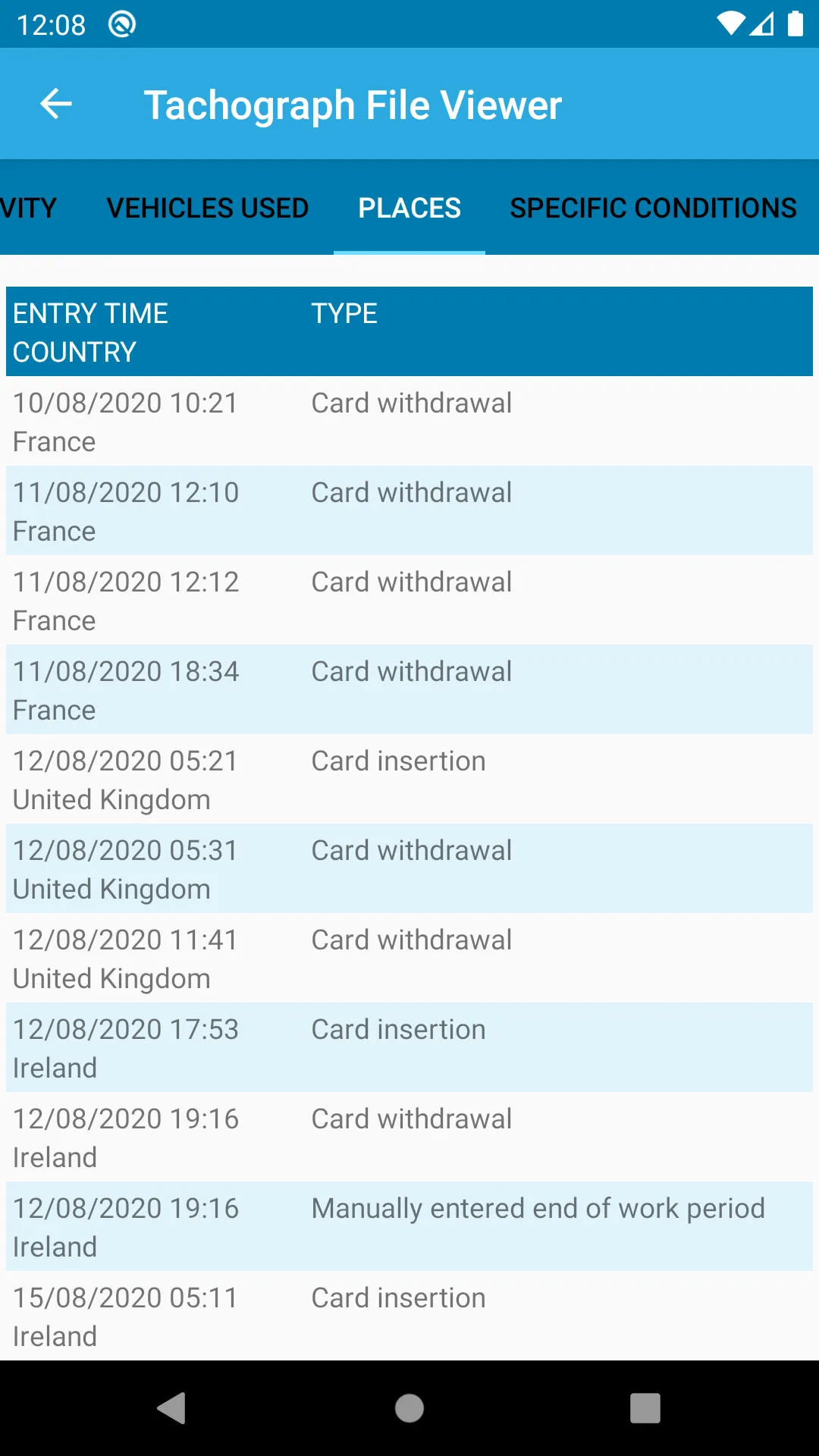The height and width of the screenshot is (1456, 819).
Task: Select the 10/08/2020 10:21 France entry
Action: 409,422
